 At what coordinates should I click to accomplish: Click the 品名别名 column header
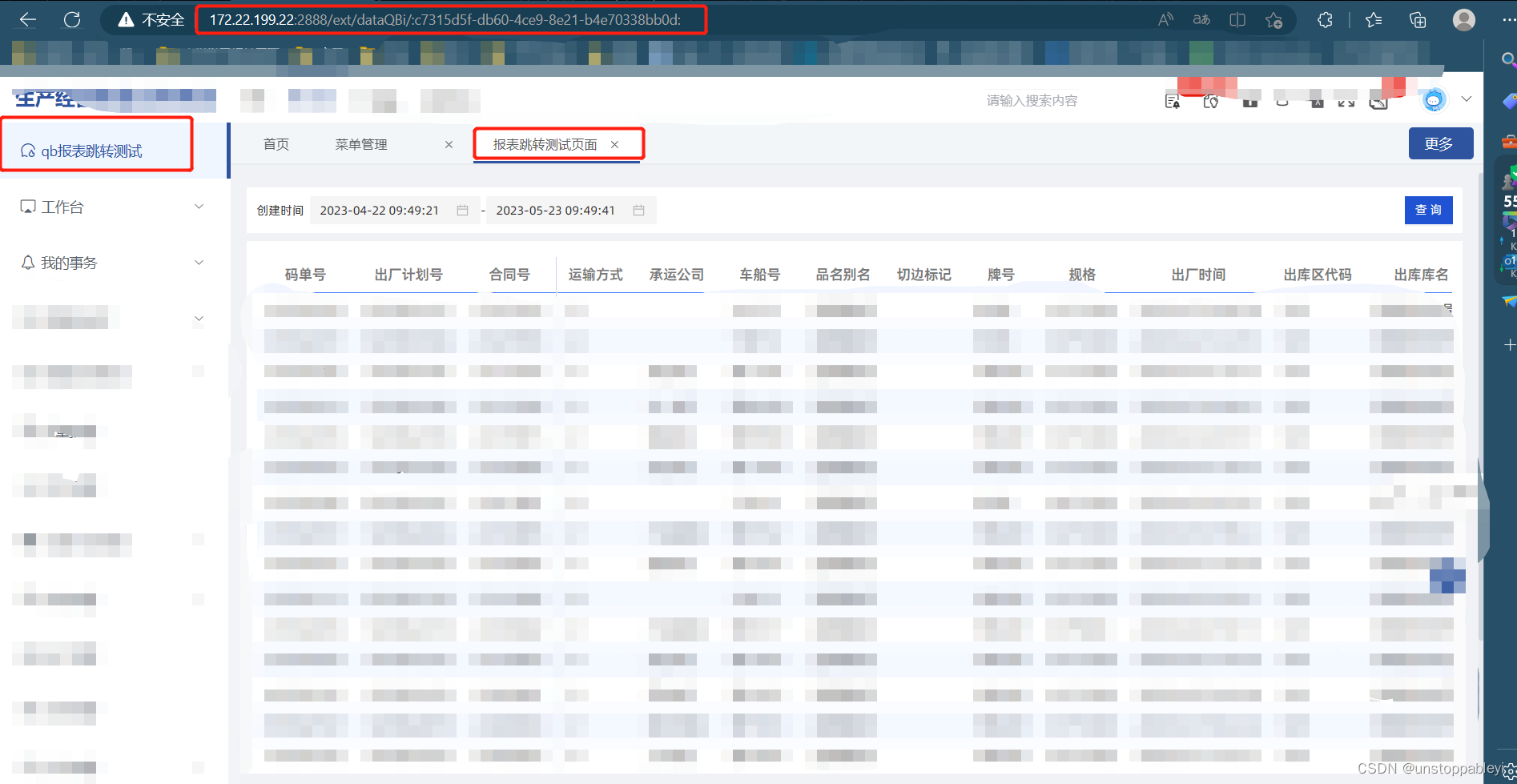[843, 275]
